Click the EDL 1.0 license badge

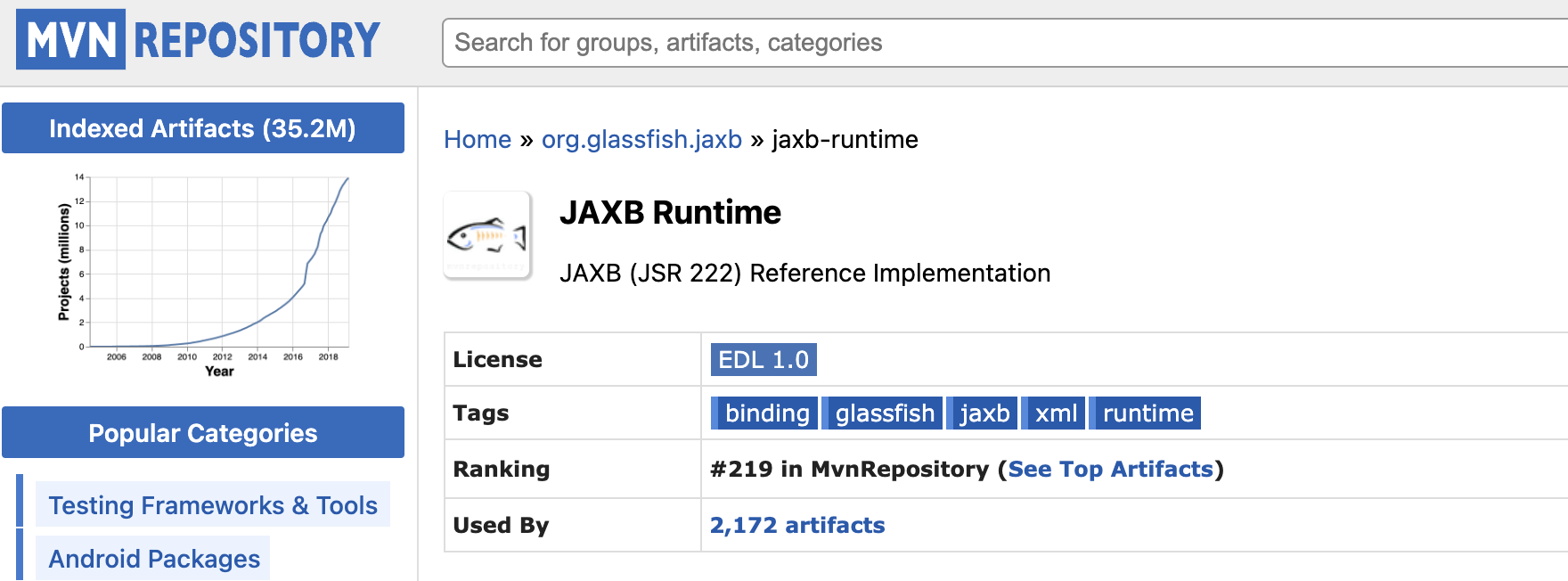[x=764, y=360]
